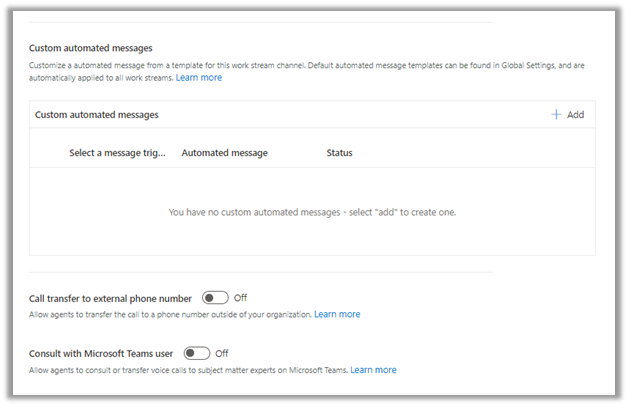Click the Select a message trigger column header
Image resolution: width=628 pixels, height=406 pixels.
117,153
